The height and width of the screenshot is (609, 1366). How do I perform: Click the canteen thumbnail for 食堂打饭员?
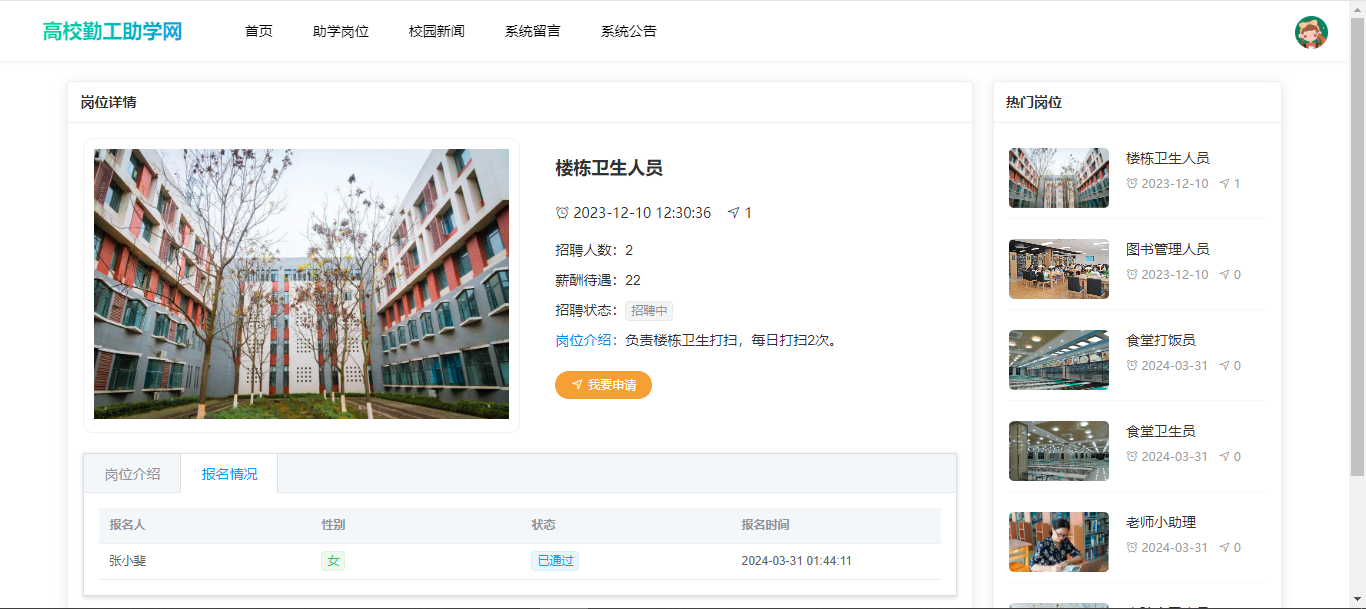click(x=1059, y=360)
